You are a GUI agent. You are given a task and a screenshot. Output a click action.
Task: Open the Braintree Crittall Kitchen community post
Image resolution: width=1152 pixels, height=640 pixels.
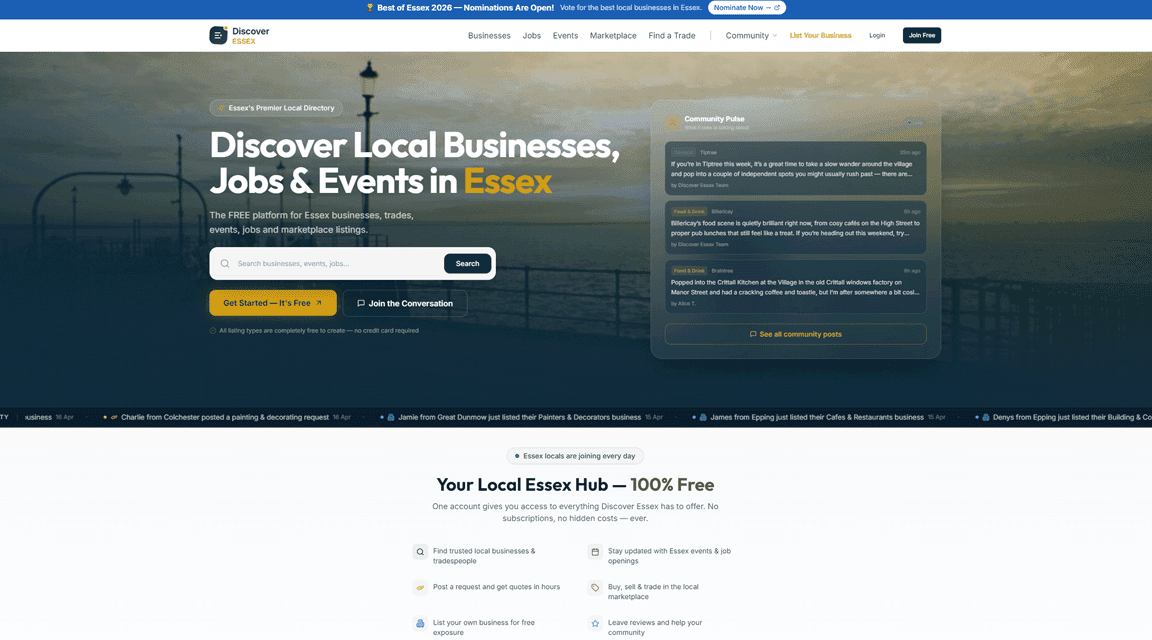[795, 288]
